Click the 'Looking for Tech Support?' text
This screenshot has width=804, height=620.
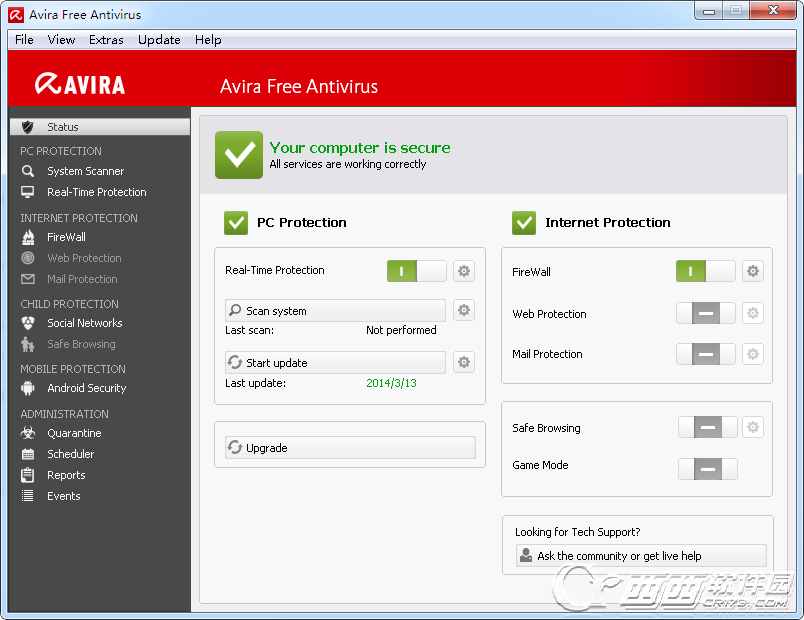(577, 532)
